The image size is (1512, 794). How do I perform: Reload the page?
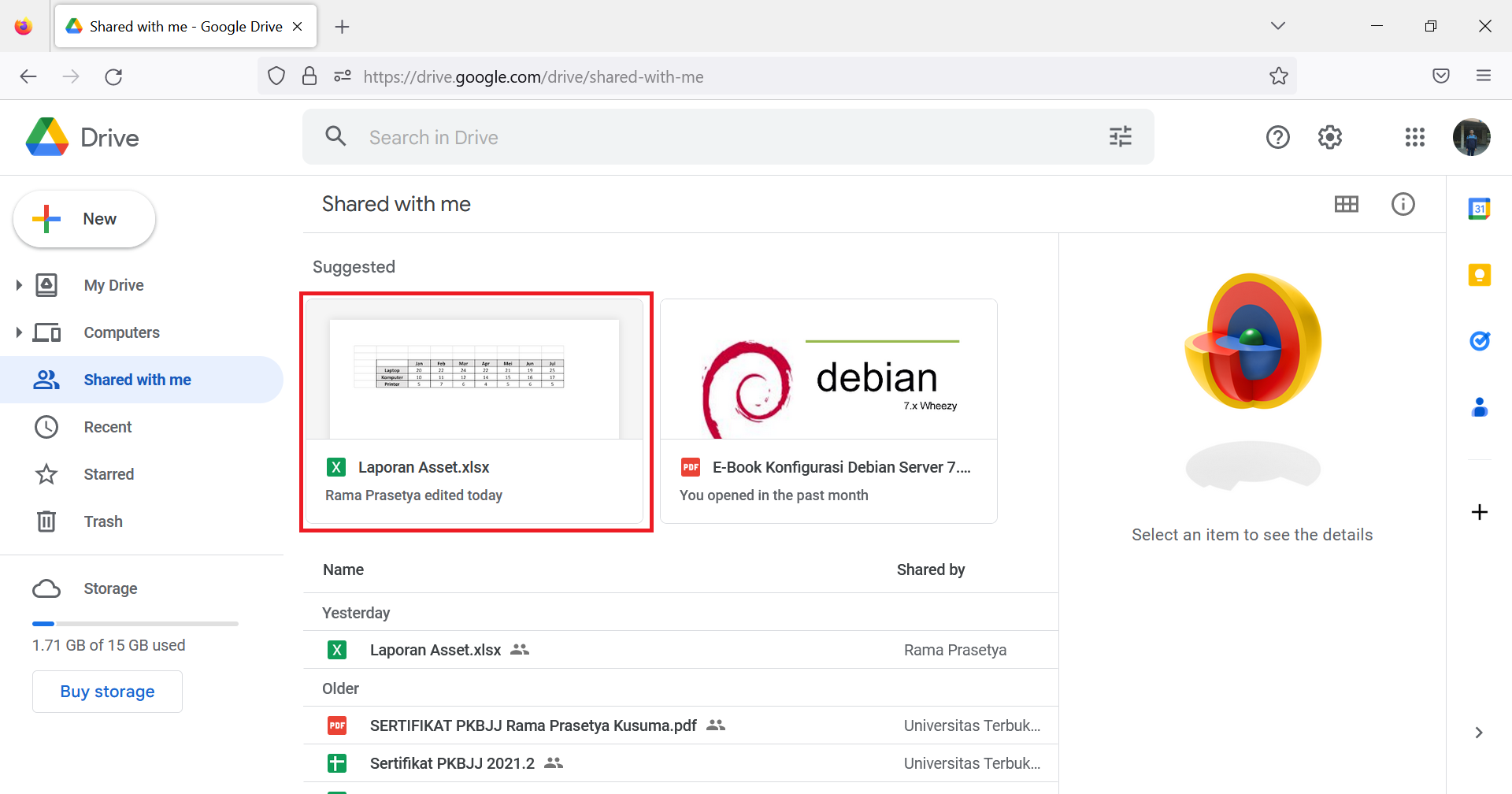pyautogui.click(x=113, y=76)
